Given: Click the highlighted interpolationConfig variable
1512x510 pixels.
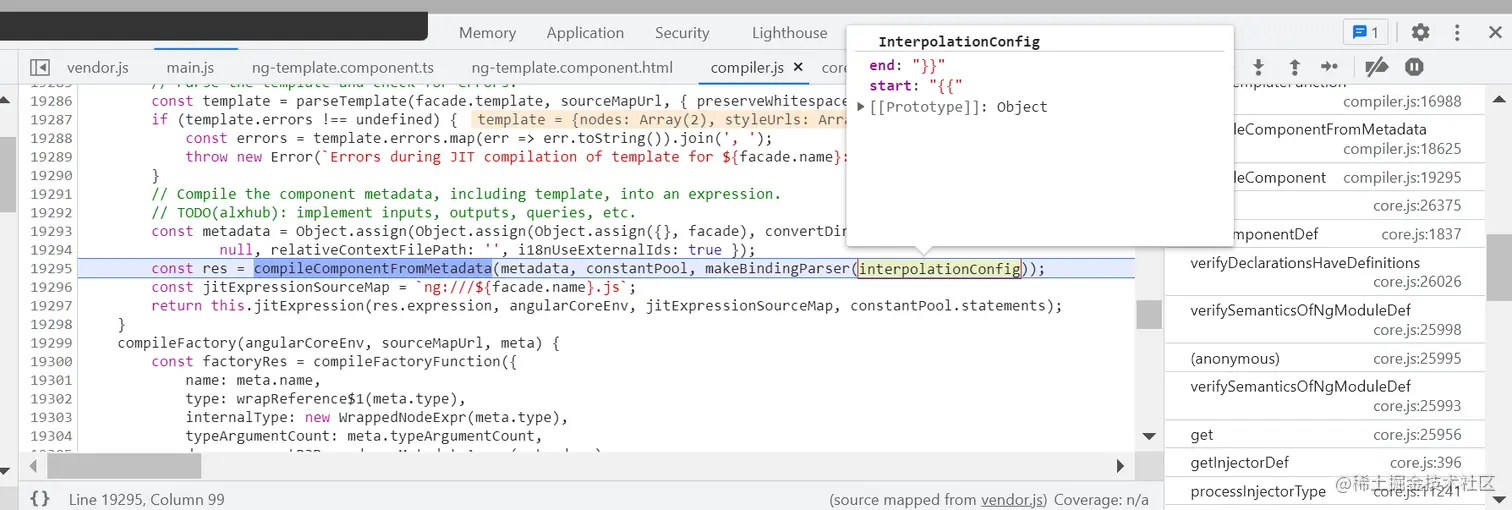Looking at the screenshot, I should click(x=940, y=268).
